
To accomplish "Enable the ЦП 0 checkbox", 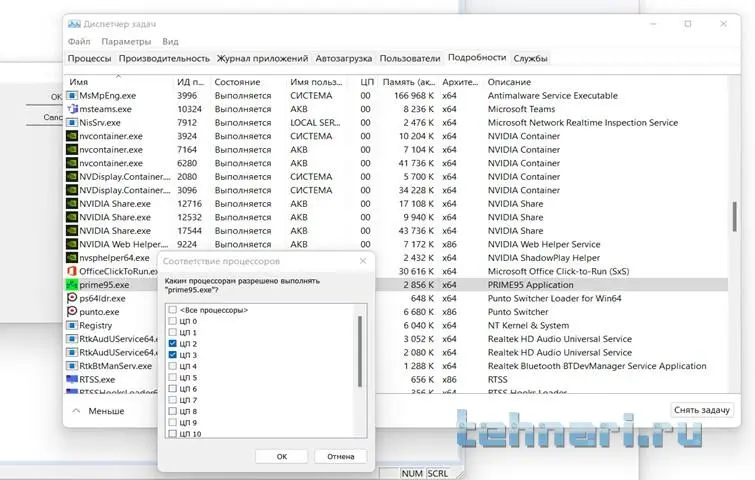I will [x=172, y=321].
